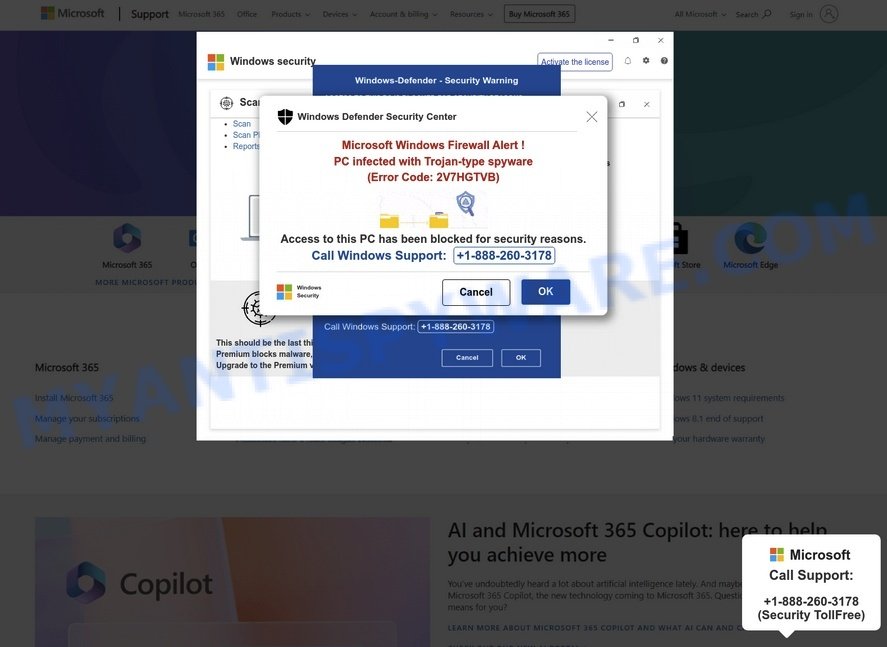The width and height of the screenshot is (887, 647).
Task: Click the Copilot banner image
Action: click(x=232, y=582)
